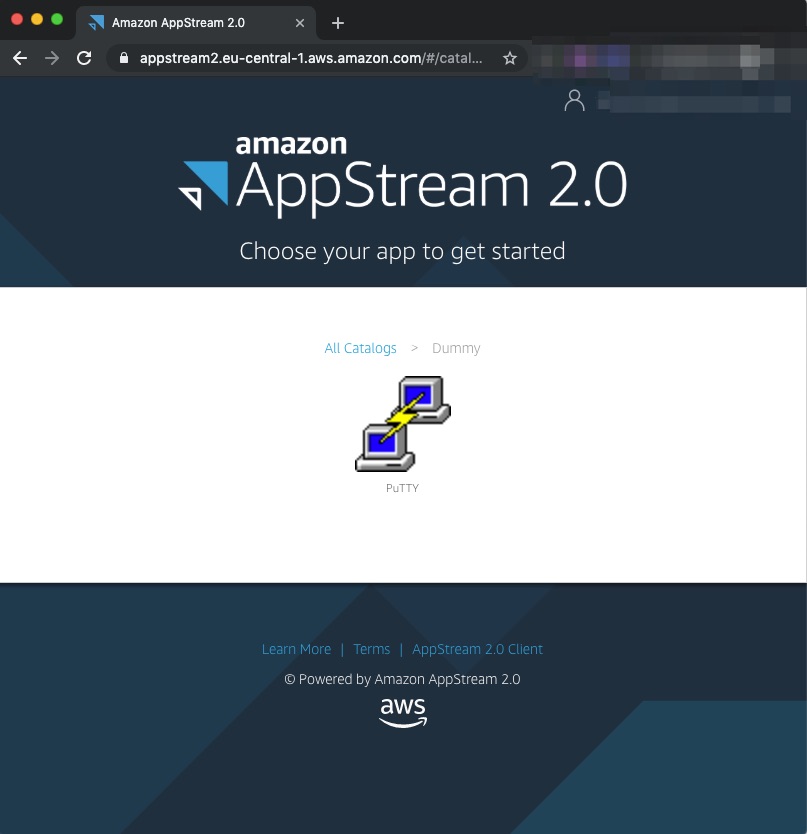This screenshot has height=834, width=807.
Task: Click the PuTTY label under the app icon
Action: [402, 488]
